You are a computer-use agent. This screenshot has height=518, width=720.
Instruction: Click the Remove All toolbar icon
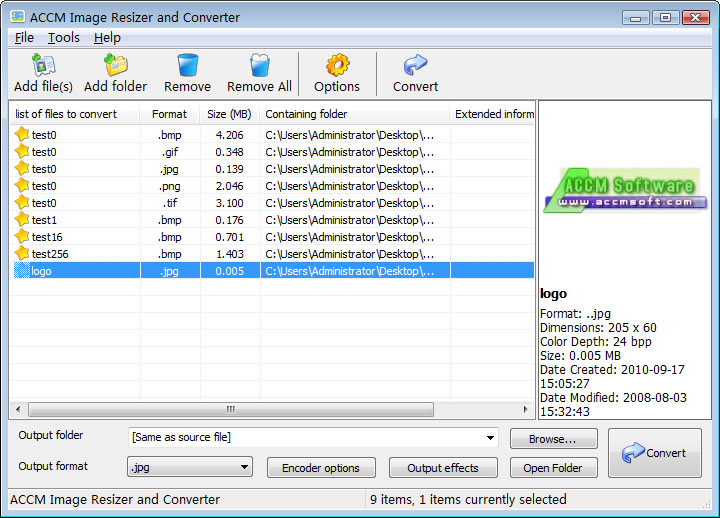coord(260,65)
